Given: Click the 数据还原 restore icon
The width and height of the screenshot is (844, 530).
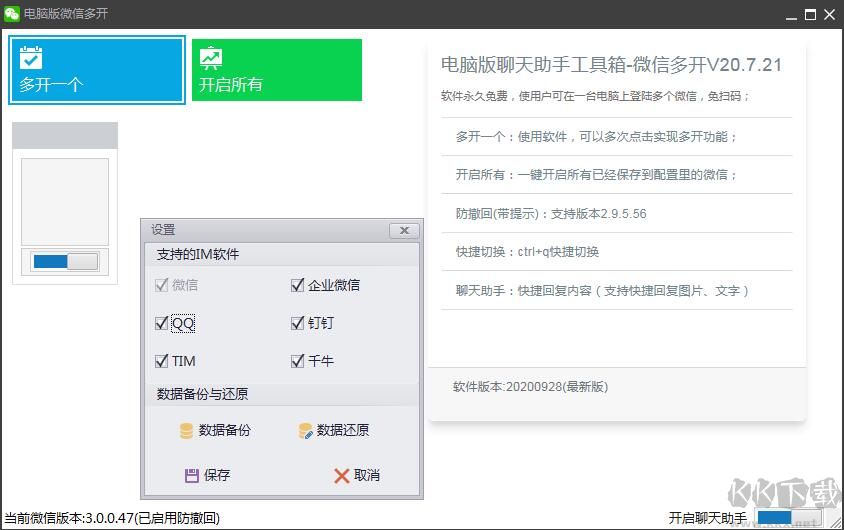Looking at the screenshot, I should click(x=306, y=431).
